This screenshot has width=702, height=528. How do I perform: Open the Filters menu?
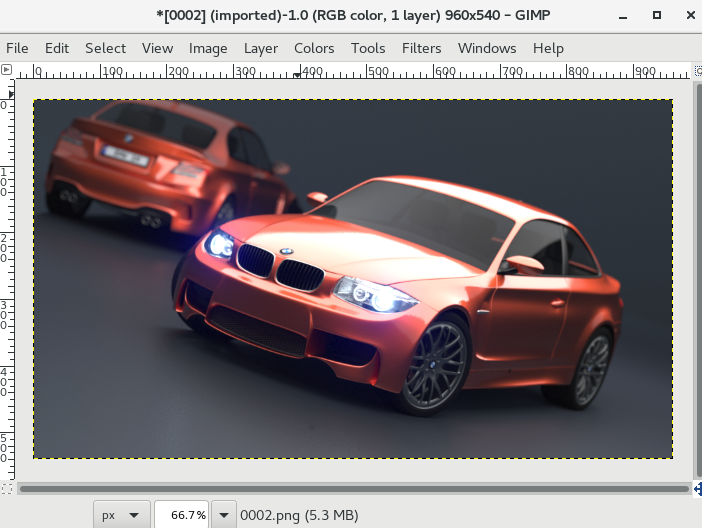click(x=421, y=48)
